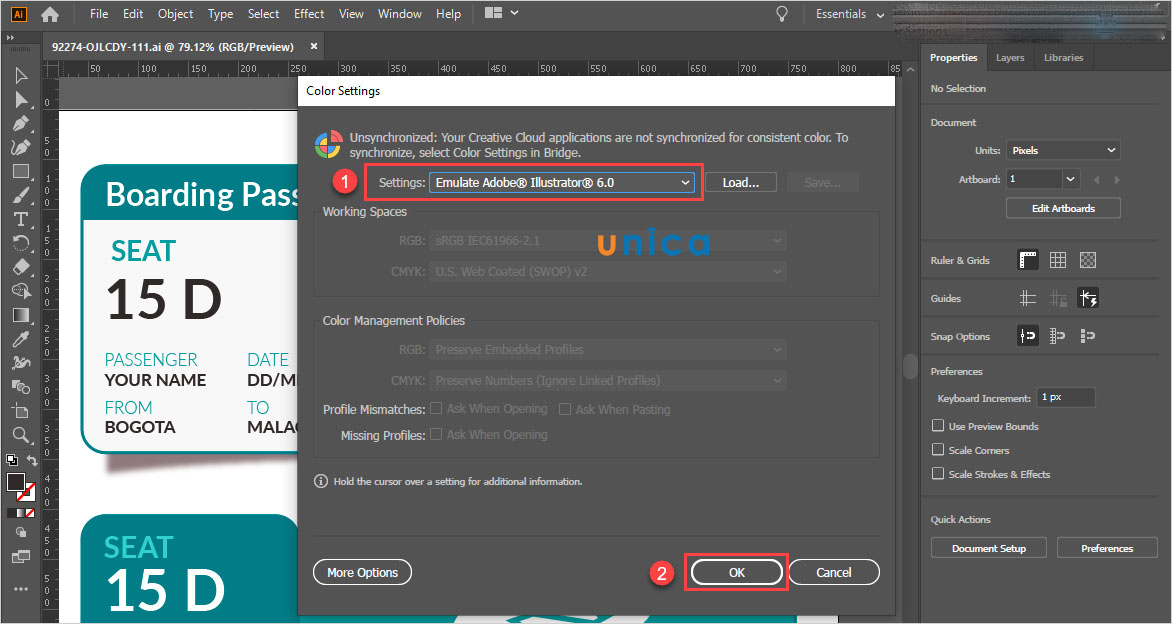Toggle Snap to Point option
The width and height of the screenshot is (1172, 624).
pyautogui.click(x=1028, y=336)
